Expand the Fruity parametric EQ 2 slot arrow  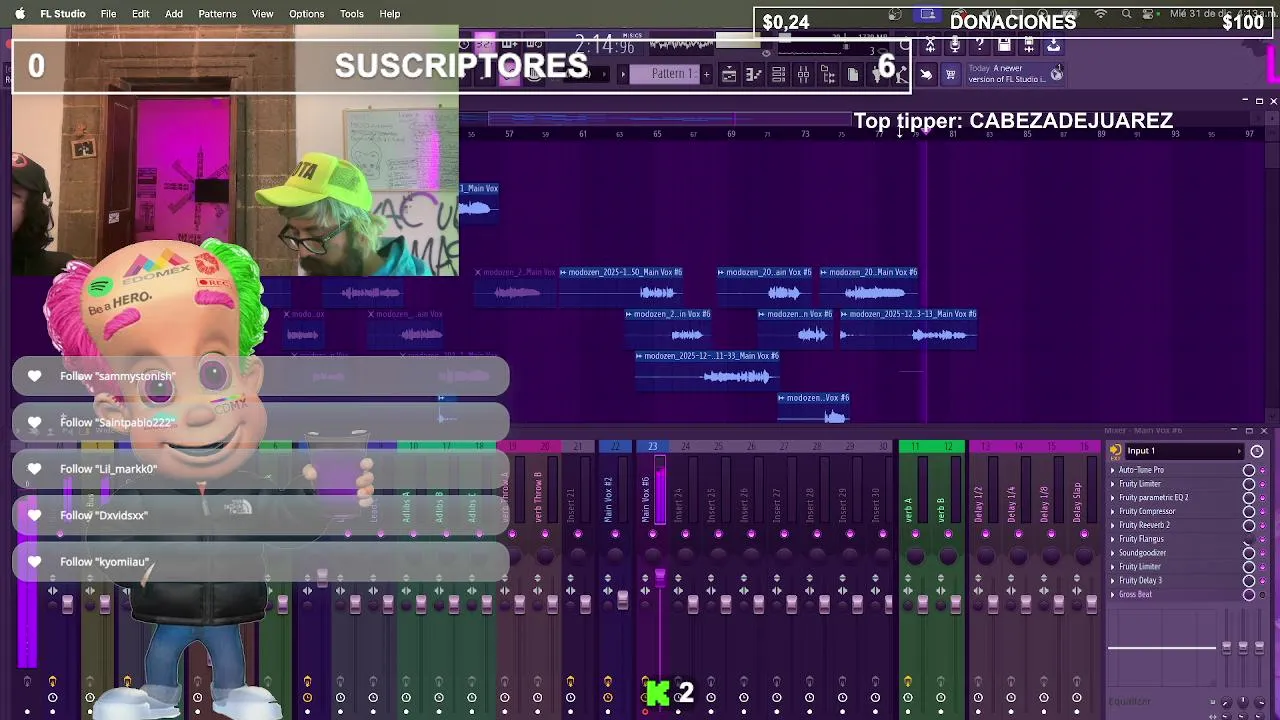(1112, 498)
